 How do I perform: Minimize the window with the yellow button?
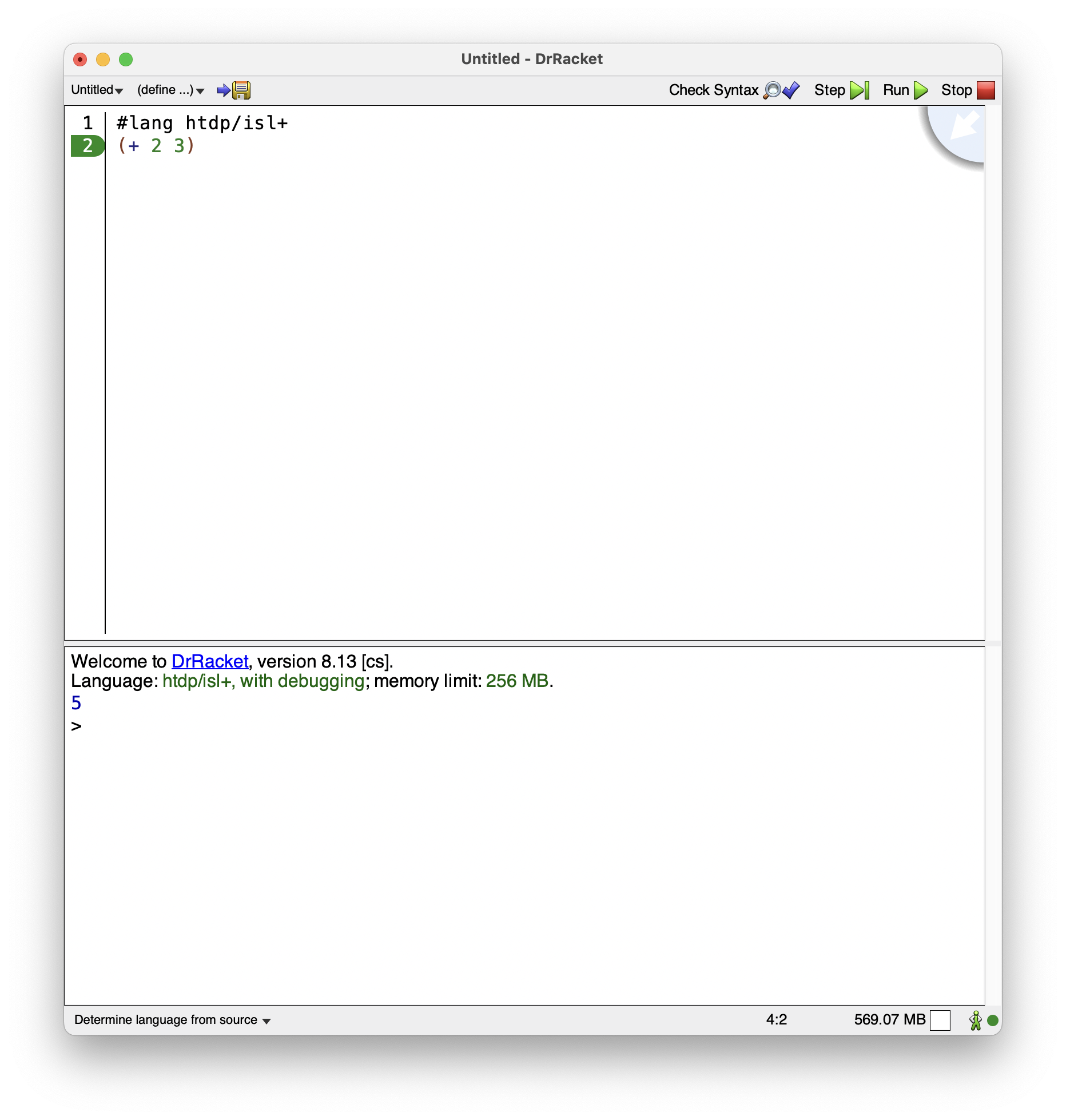103,59
